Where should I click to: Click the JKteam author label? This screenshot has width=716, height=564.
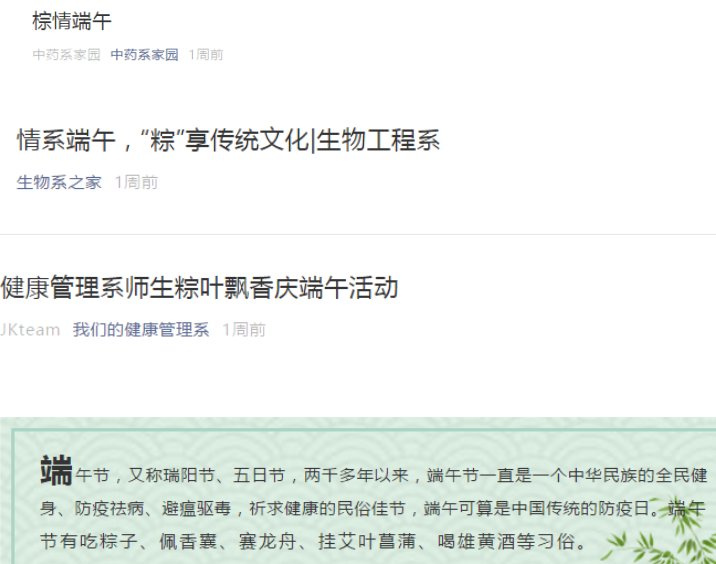point(30,330)
